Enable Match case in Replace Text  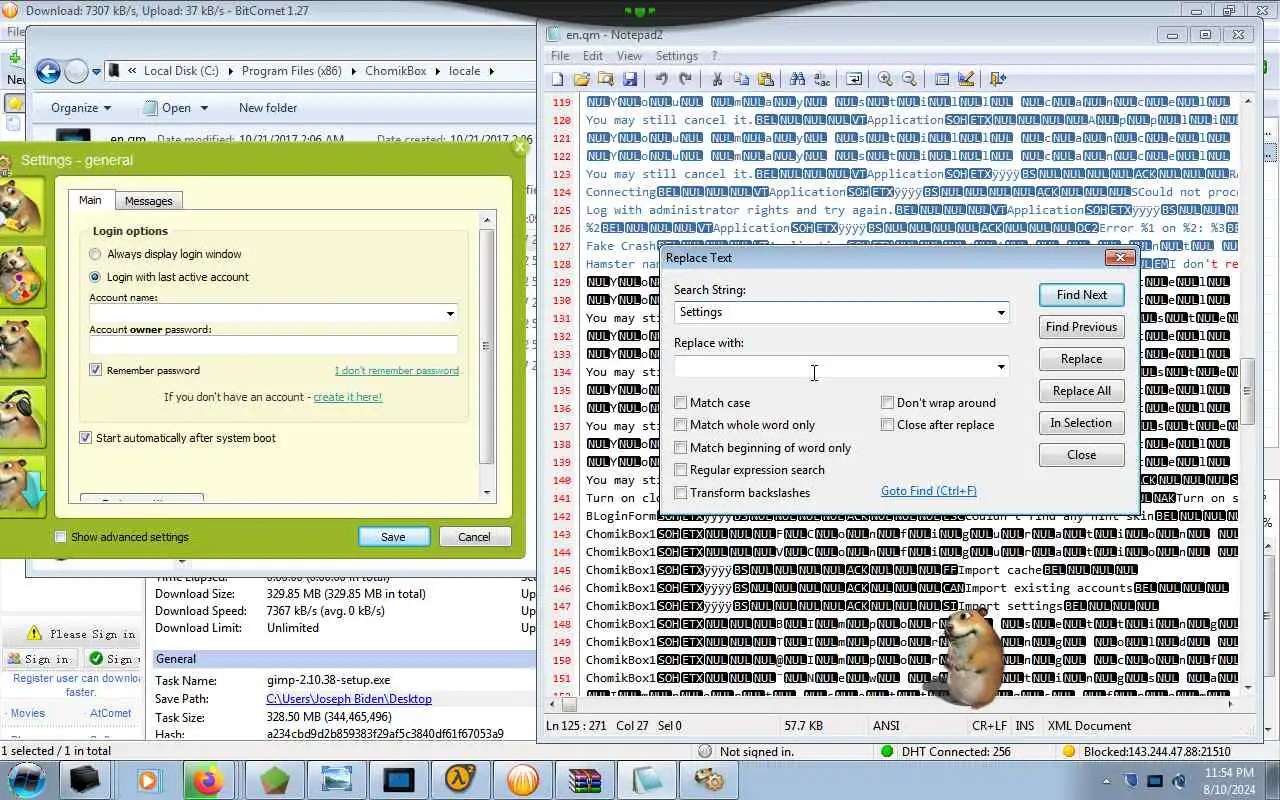tap(681, 403)
